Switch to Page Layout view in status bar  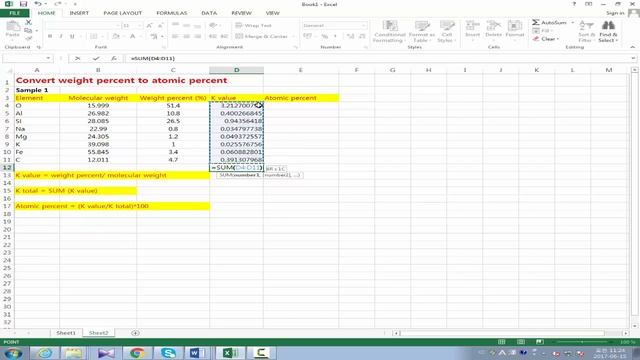click(521, 342)
